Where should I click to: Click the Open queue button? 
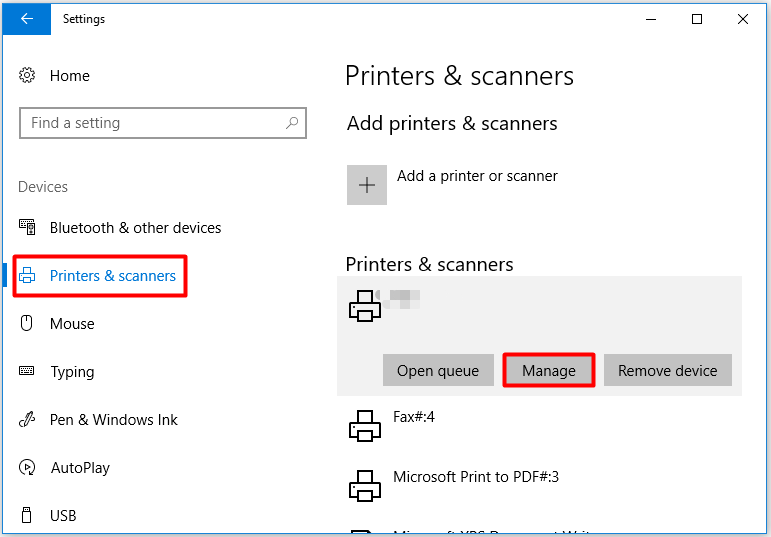point(438,370)
